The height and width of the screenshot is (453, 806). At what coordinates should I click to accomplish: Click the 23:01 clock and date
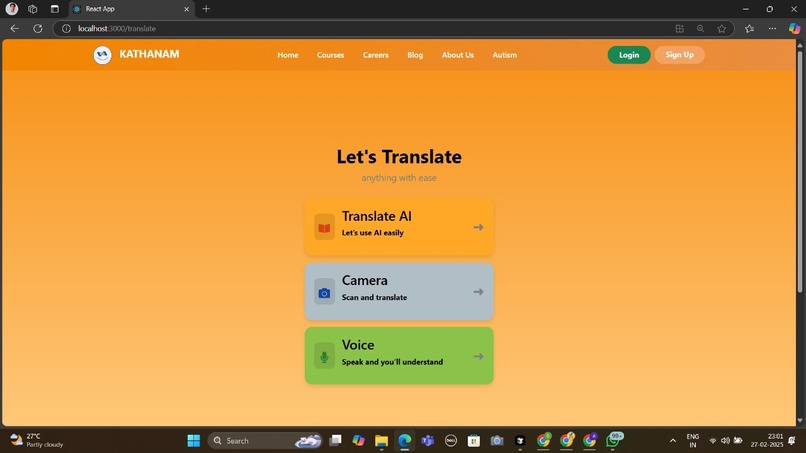click(766, 441)
